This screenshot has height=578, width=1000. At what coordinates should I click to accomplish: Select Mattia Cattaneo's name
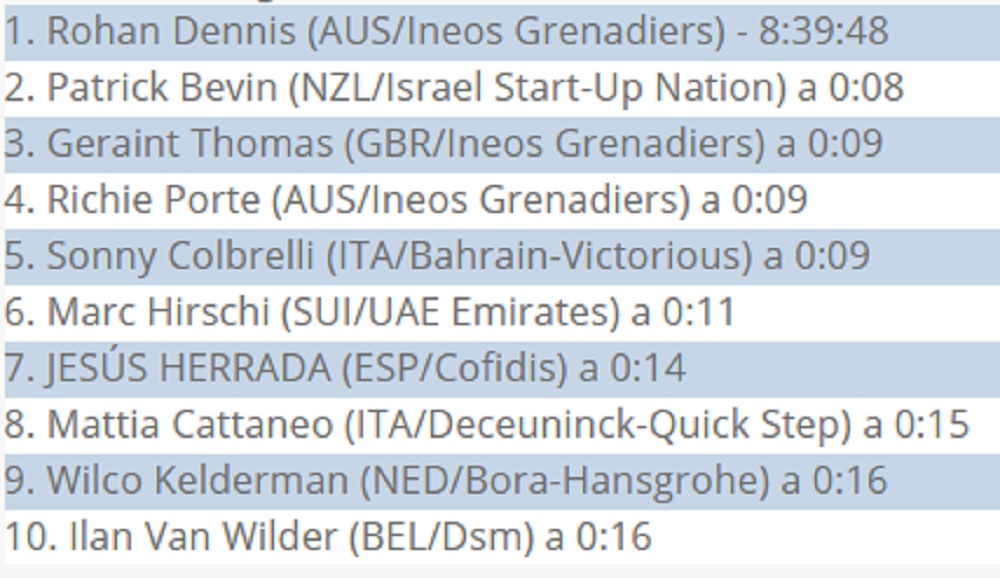189,423
